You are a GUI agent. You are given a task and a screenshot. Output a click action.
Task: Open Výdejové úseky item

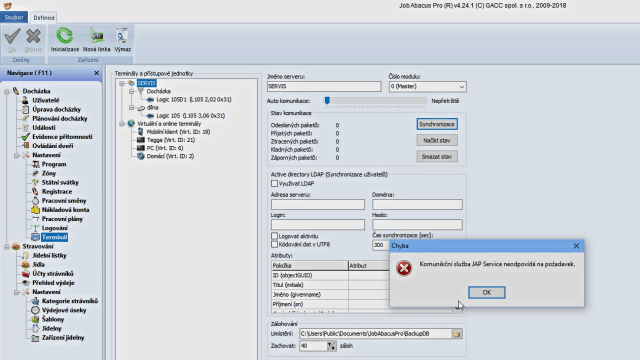click(64, 310)
